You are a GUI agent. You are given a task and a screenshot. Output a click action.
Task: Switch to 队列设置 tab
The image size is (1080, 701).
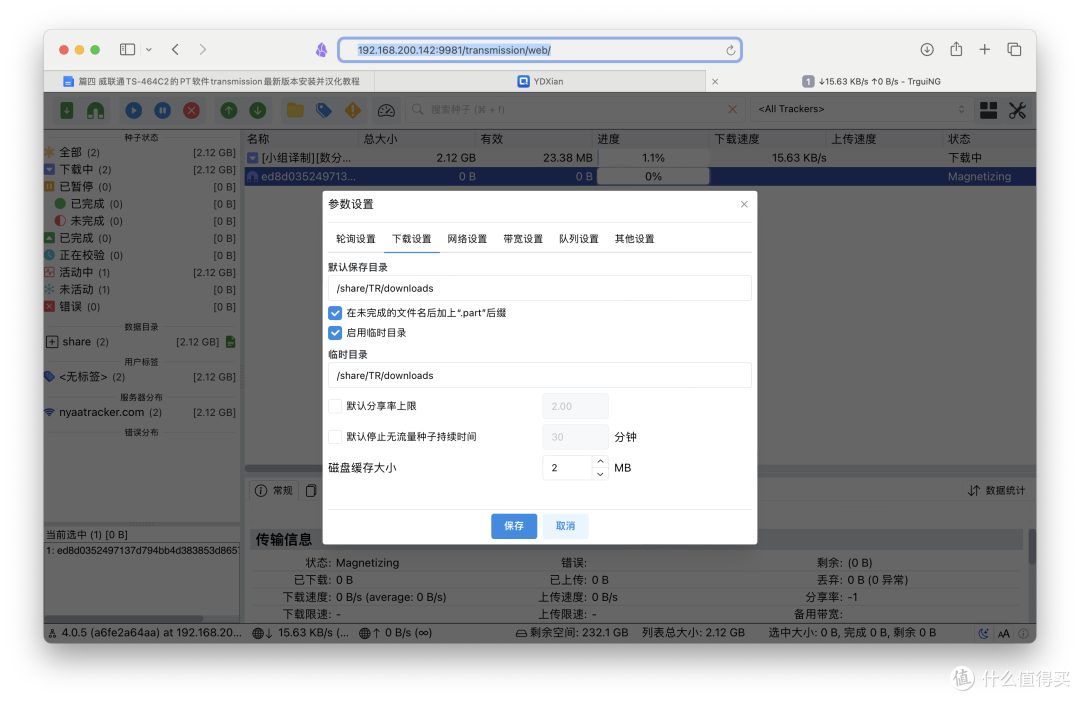click(579, 239)
